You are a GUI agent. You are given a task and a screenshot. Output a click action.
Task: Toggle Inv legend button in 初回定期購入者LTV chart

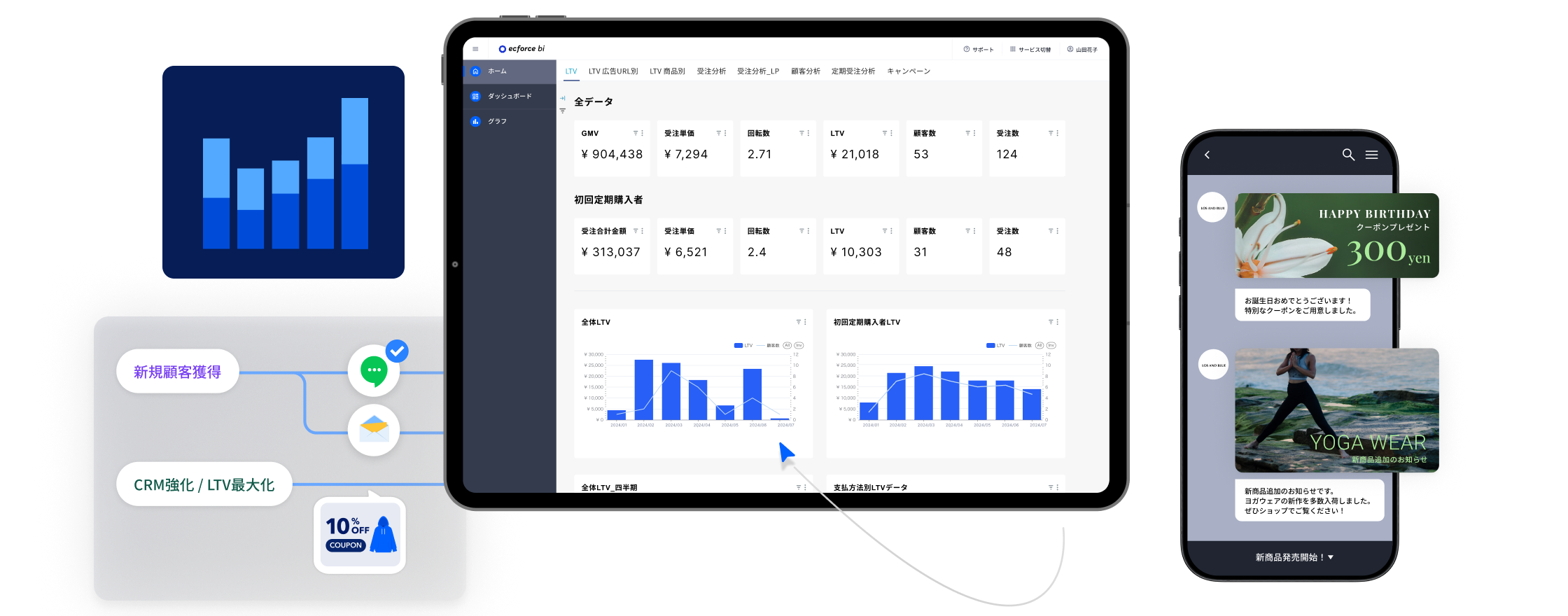click(x=1051, y=345)
